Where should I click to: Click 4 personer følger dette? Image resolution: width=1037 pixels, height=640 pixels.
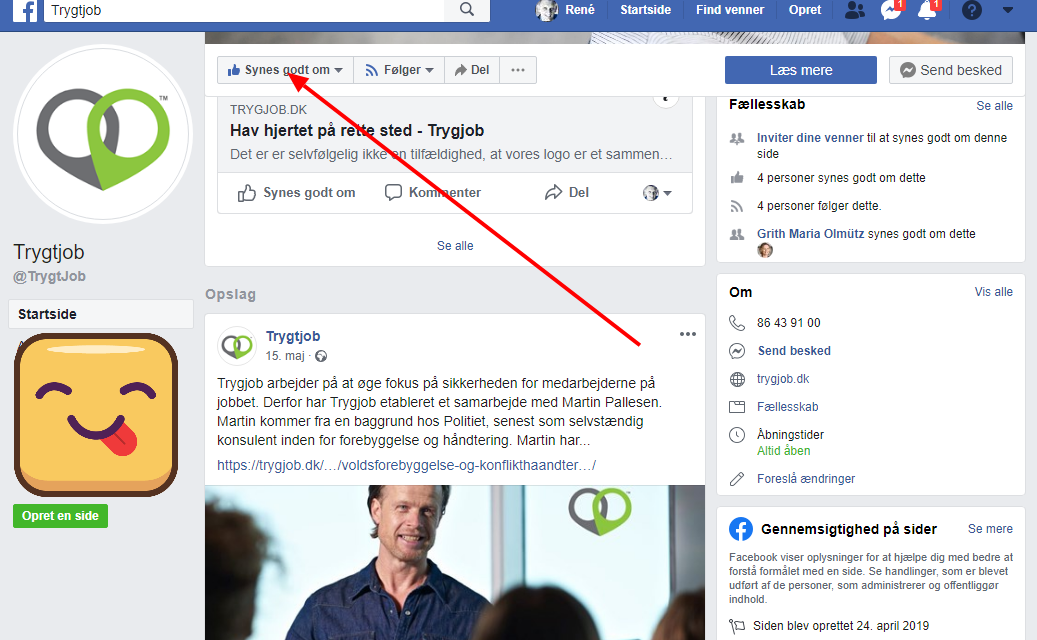click(819, 206)
